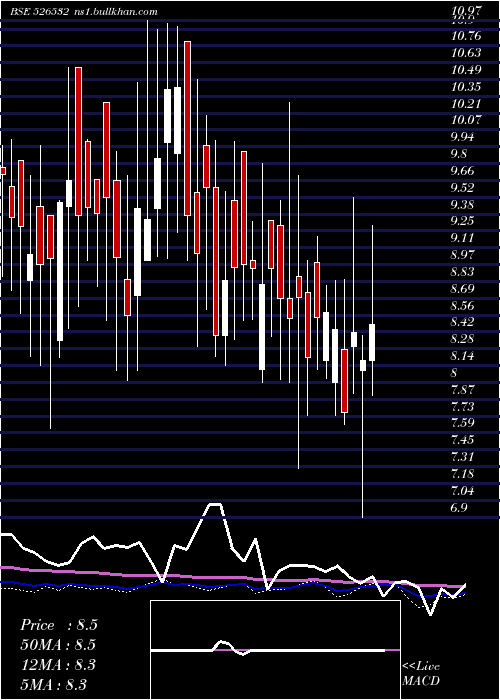
Task: Click the 50MA : 8.5 readout
Action: pyautogui.click(x=58, y=645)
